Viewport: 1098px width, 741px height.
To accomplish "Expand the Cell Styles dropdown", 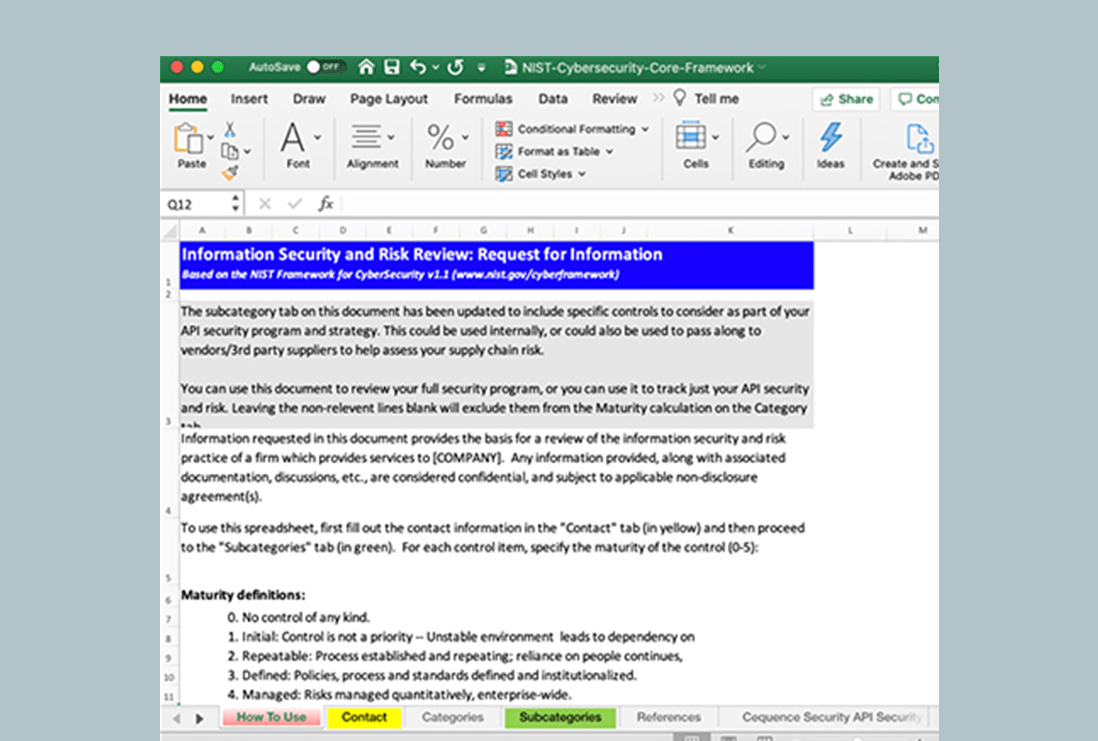I will 542,174.
